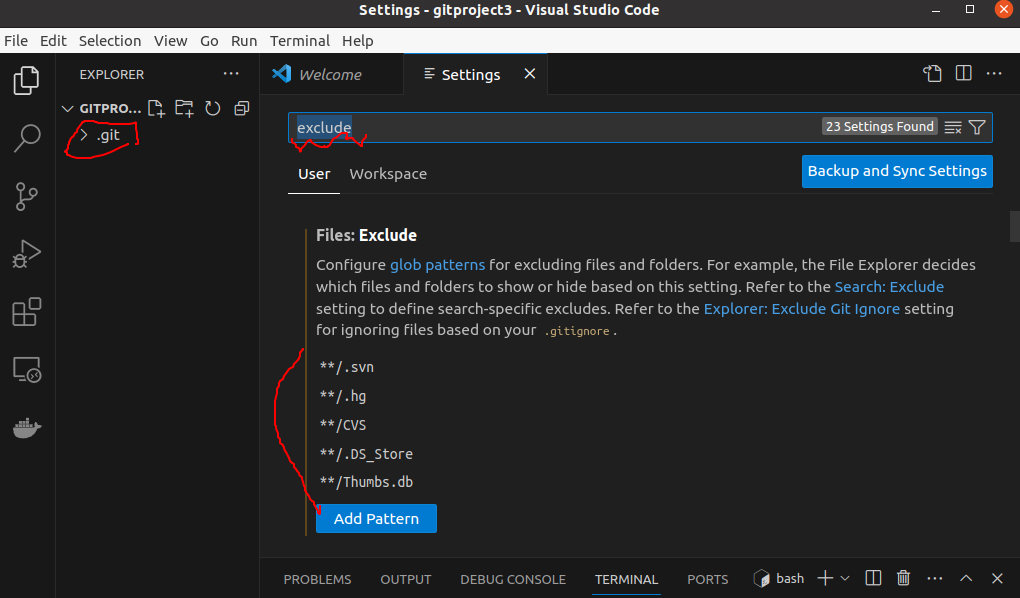
Task: Click the settings editor scrollbar thumb
Action: [1014, 226]
